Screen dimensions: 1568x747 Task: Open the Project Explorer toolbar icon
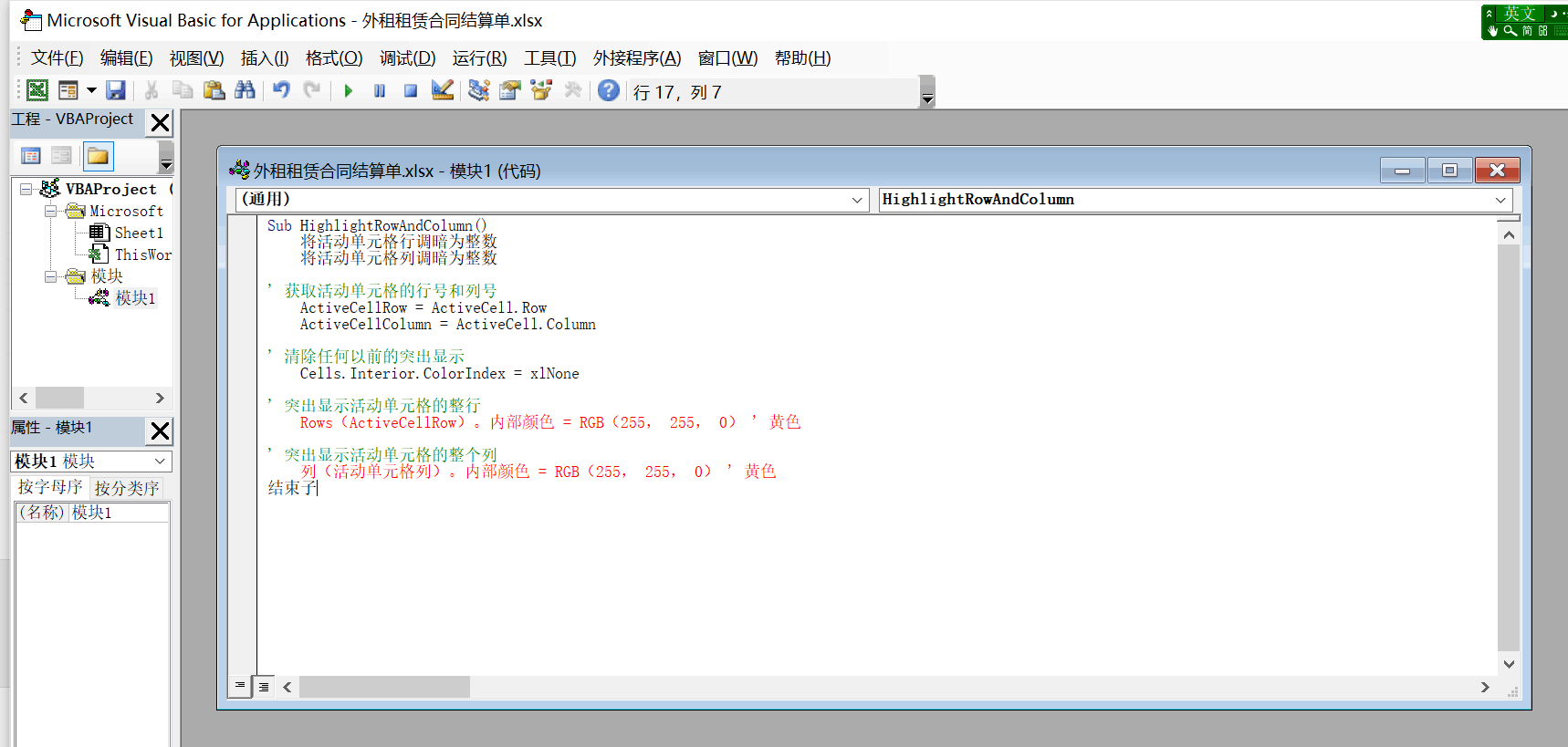(479, 90)
